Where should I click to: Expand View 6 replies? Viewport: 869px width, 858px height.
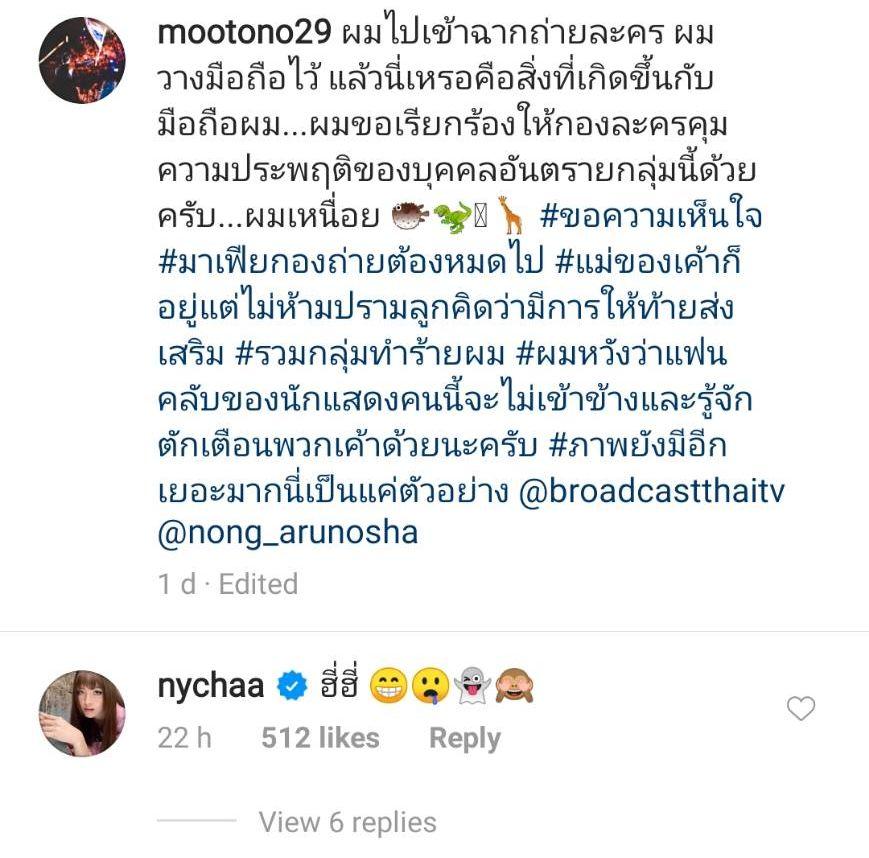(x=347, y=822)
